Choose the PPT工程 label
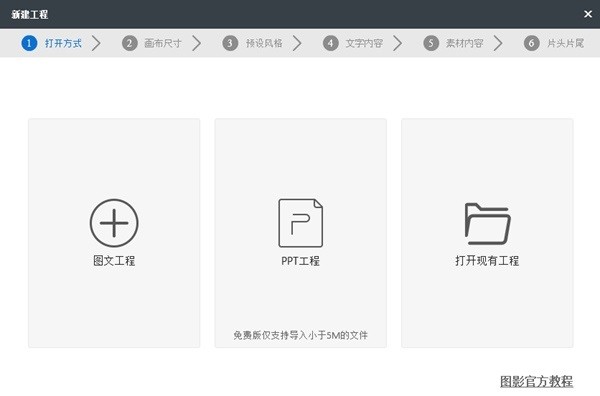Screen dimensions: 600x396 tap(300, 261)
